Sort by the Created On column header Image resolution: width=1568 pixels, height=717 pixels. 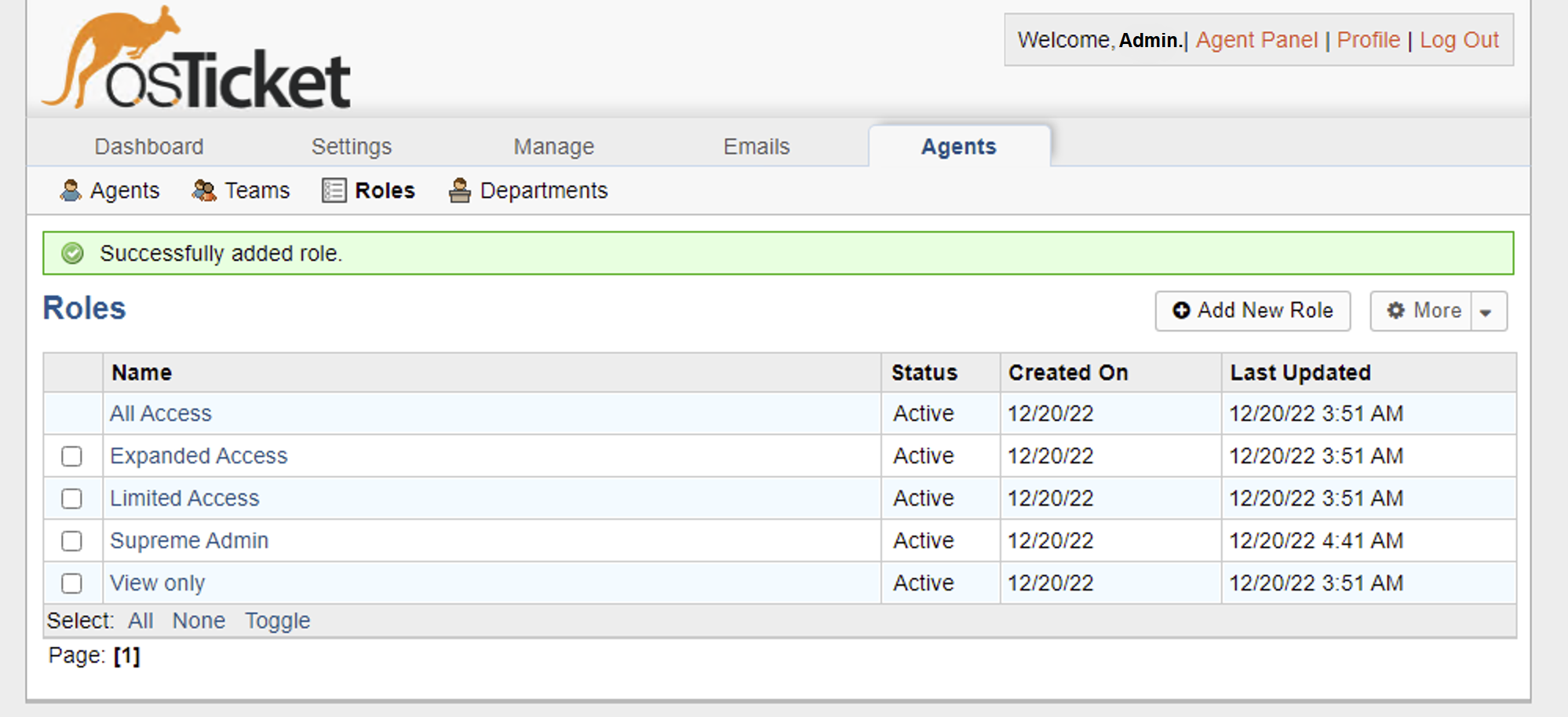[x=1068, y=372]
